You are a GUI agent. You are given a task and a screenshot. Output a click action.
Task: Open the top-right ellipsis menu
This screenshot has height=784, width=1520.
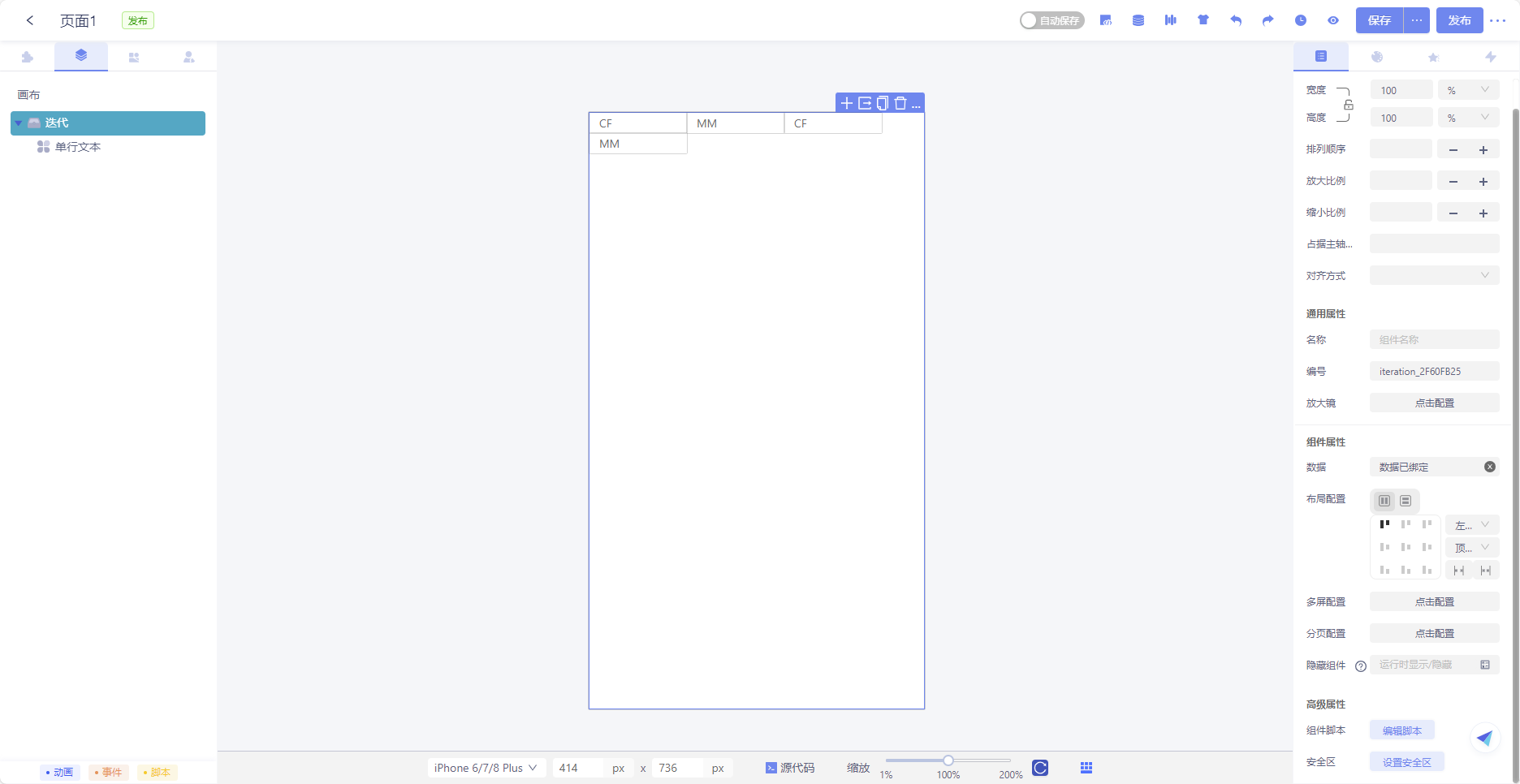pos(1498,20)
